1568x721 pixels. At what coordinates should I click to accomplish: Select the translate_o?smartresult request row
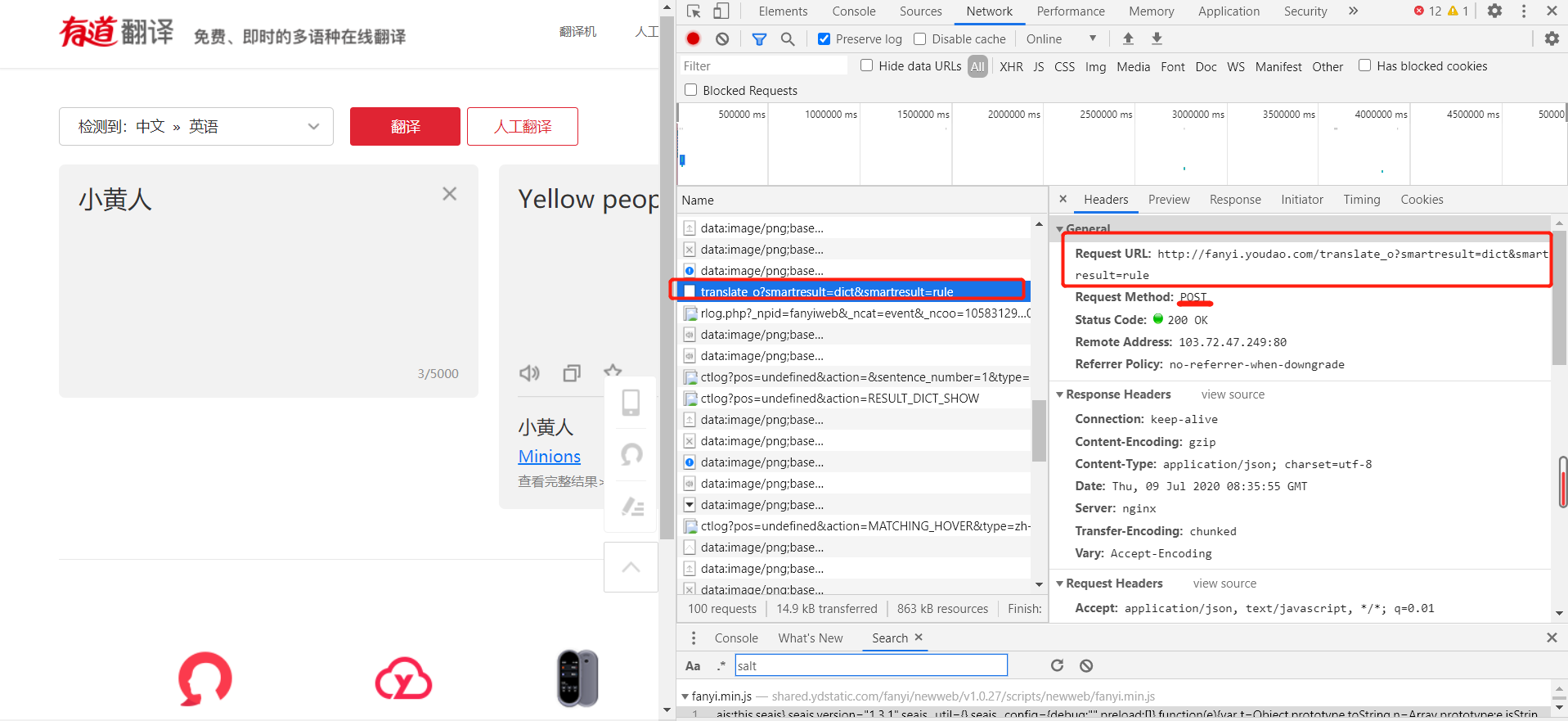[x=854, y=291]
